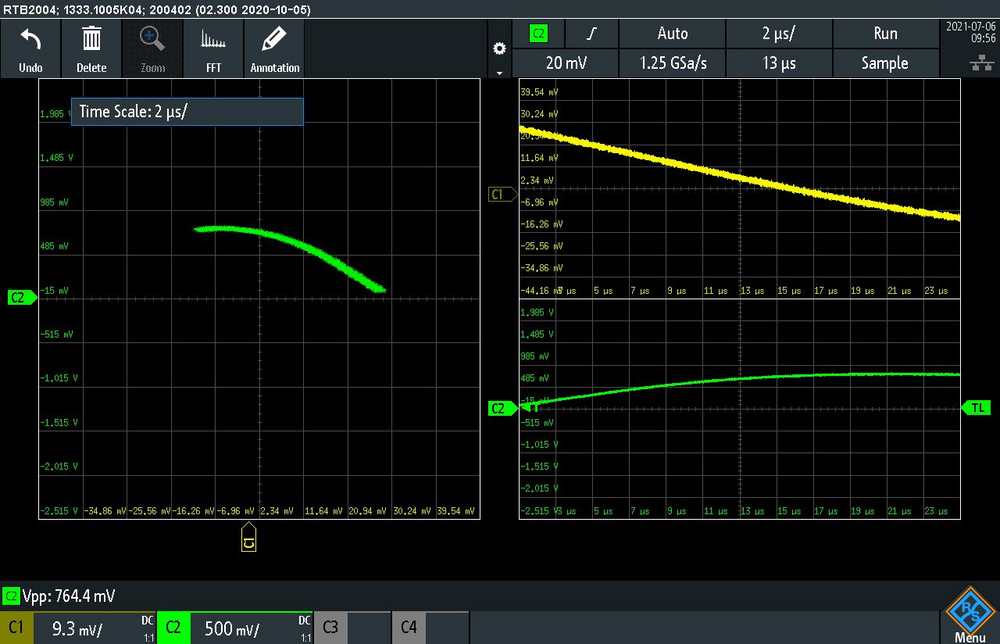
Task: Open the date and time display
Action: [970, 33]
